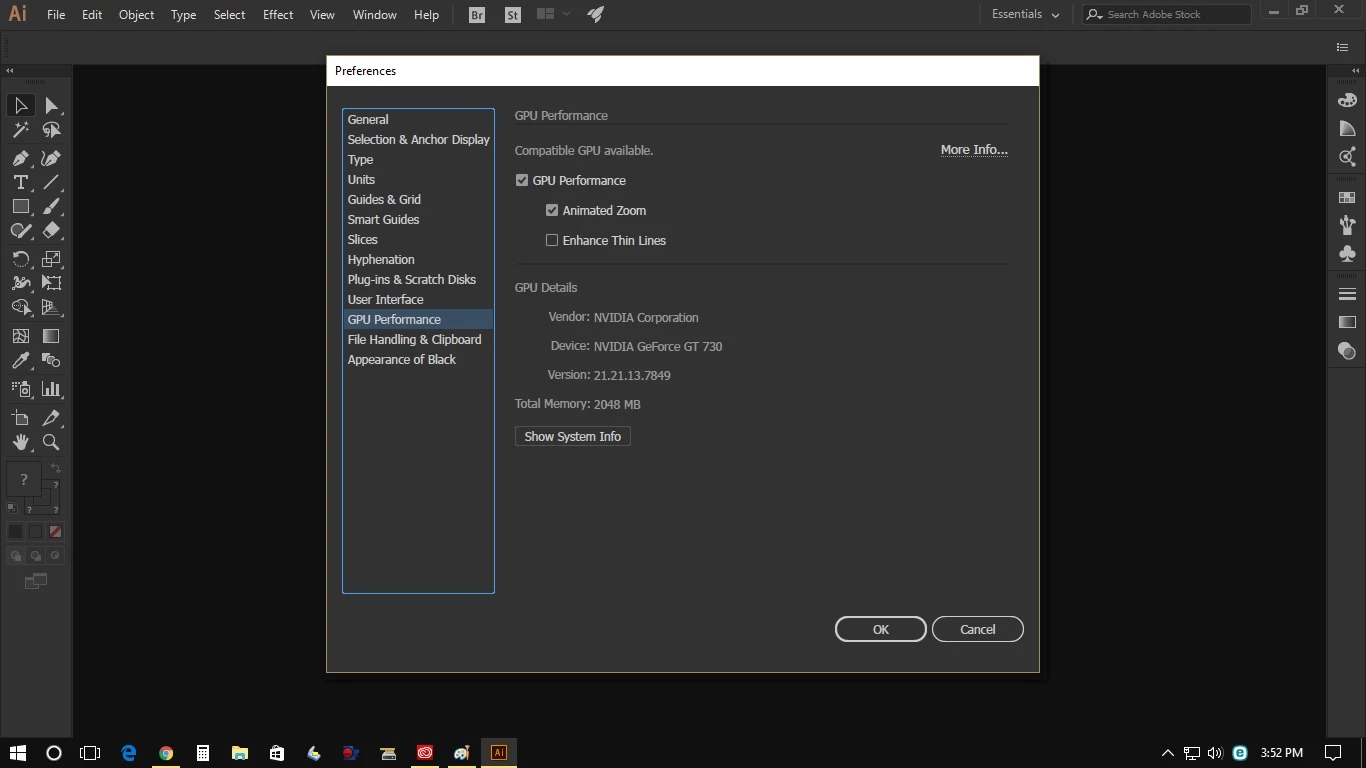1366x768 pixels.
Task: Click the Change Screen Mode button
Action: coord(36,581)
